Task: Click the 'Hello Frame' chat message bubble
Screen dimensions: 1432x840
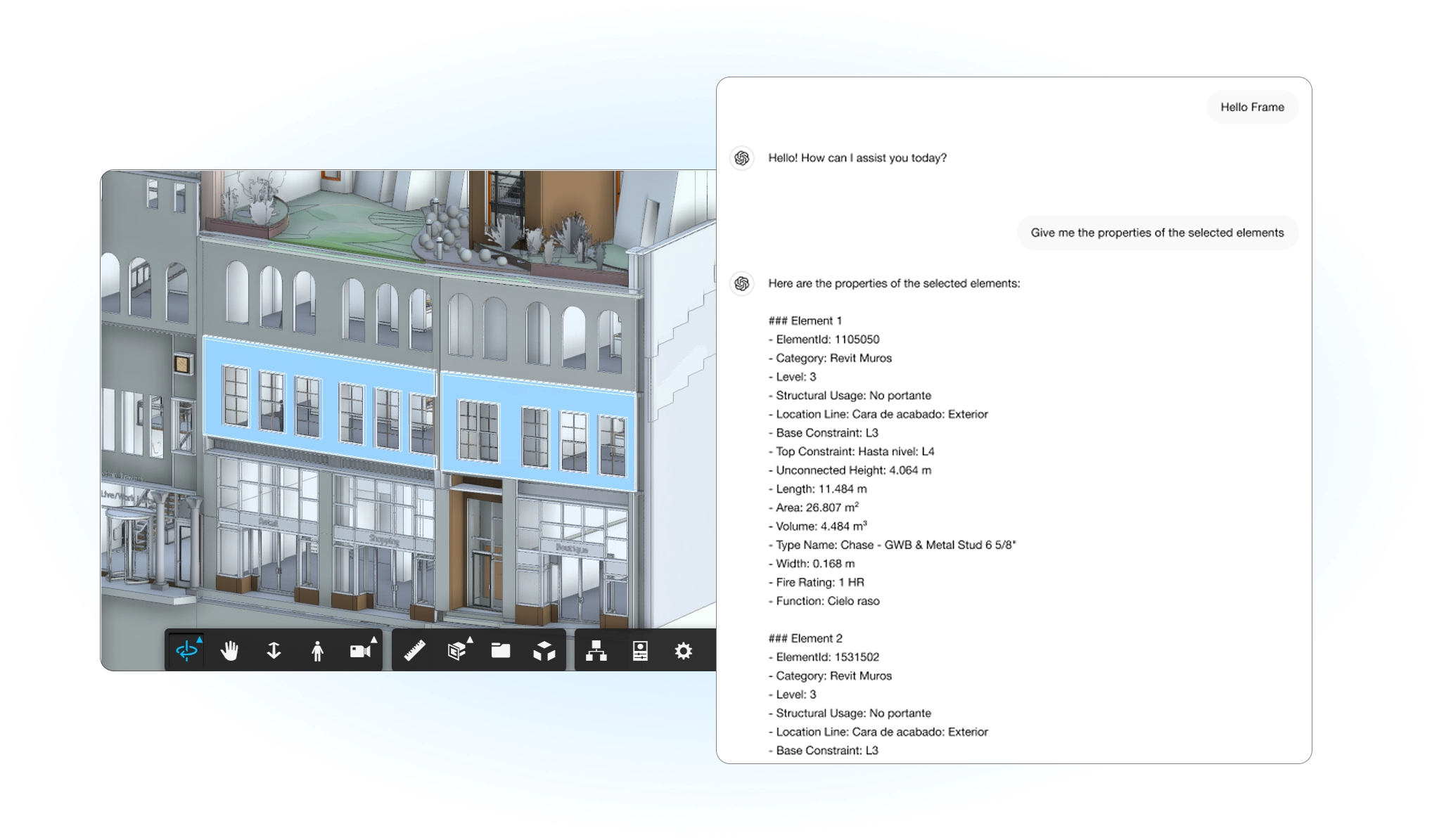Action: [x=1252, y=107]
